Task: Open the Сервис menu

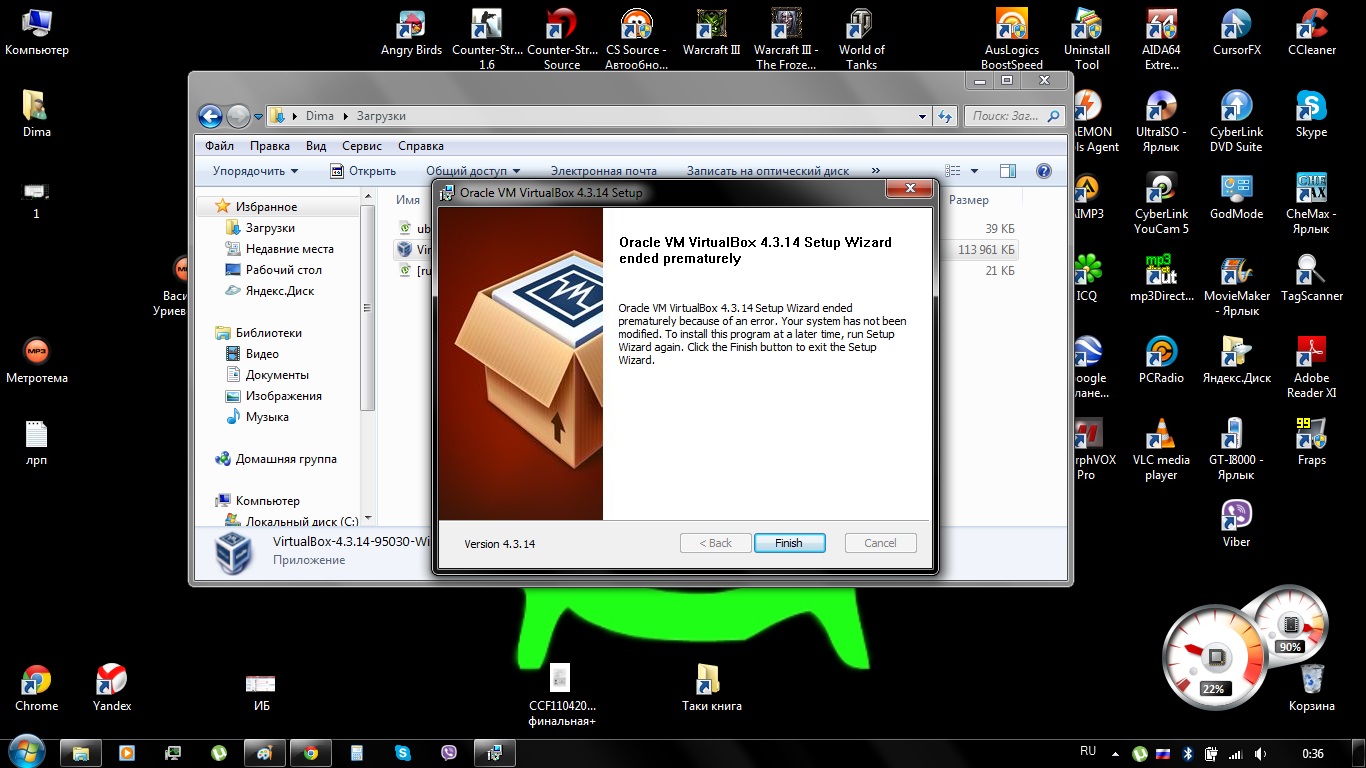Action: pos(362,146)
